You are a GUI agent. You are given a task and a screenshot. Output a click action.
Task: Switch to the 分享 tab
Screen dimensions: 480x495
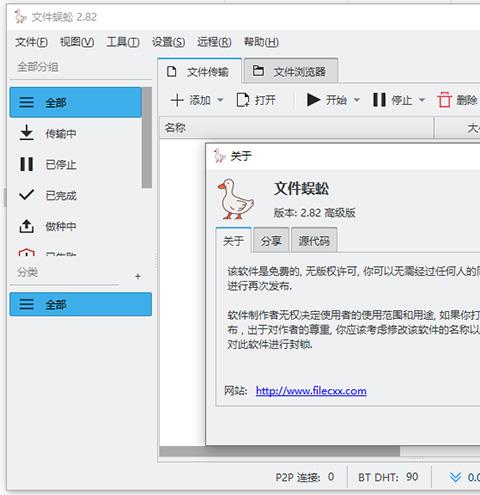click(x=271, y=240)
